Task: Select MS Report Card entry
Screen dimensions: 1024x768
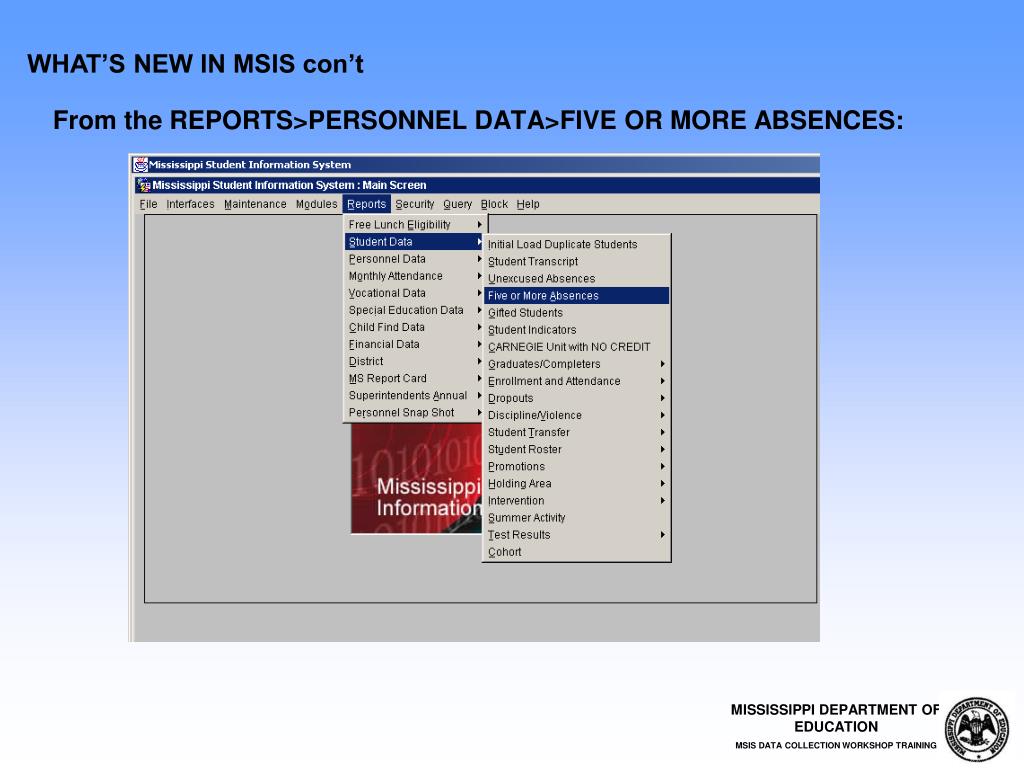Action: [414, 378]
